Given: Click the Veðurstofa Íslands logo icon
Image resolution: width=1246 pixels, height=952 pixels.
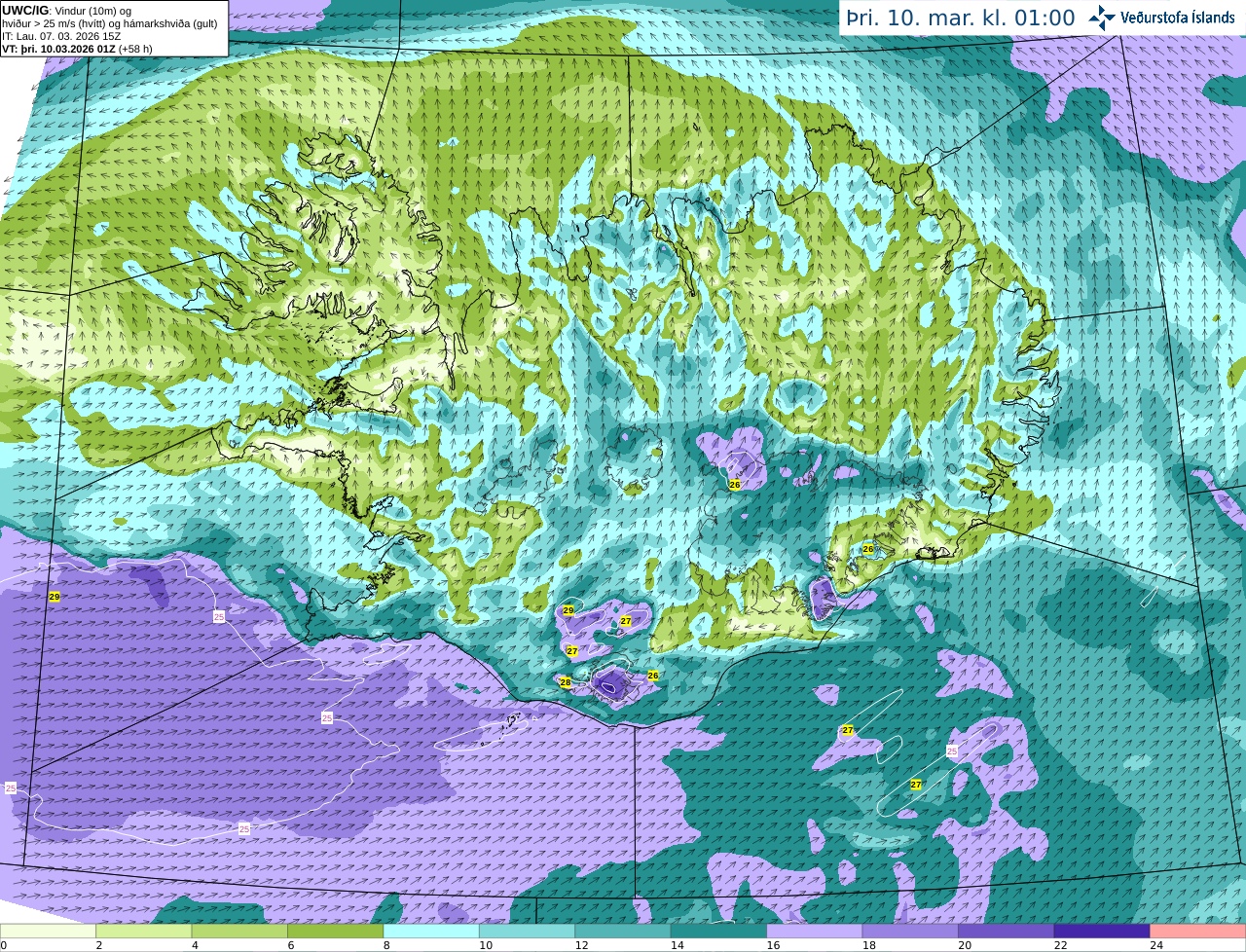Looking at the screenshot, I should tap(1101, 18).
